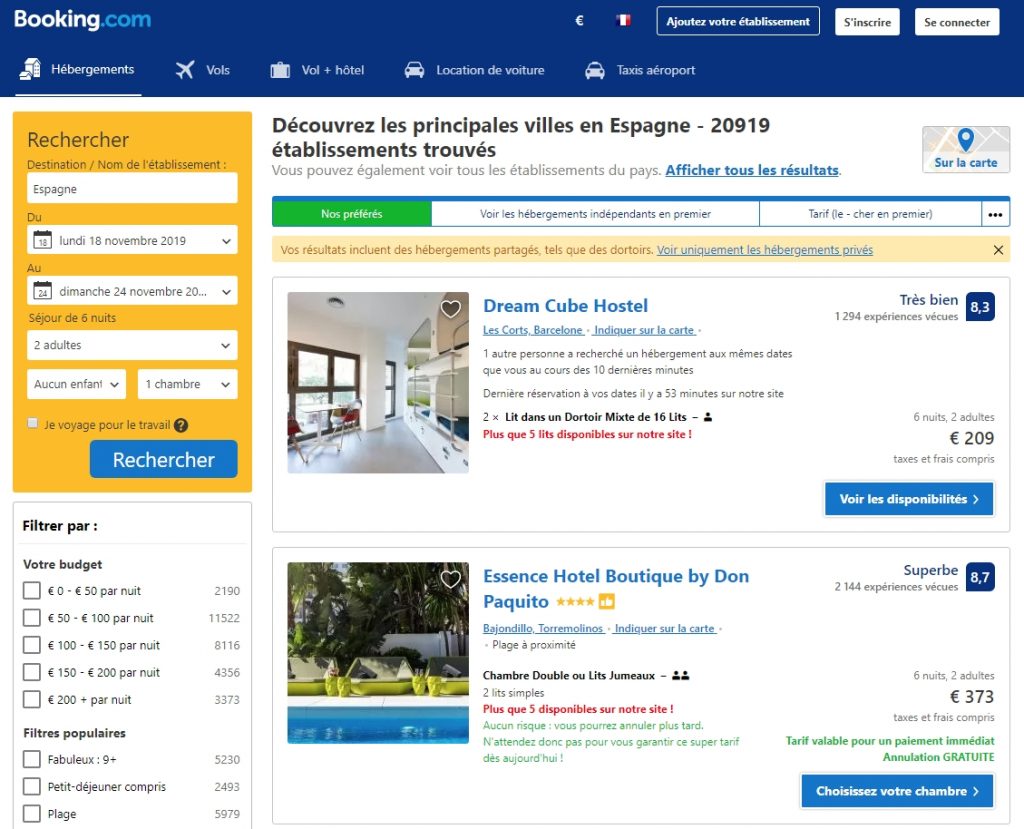The height and width of the screenshot is (829, 1024).
Task: Expand the 2 adultes dropdown
Action: click(x=132, y=345)
